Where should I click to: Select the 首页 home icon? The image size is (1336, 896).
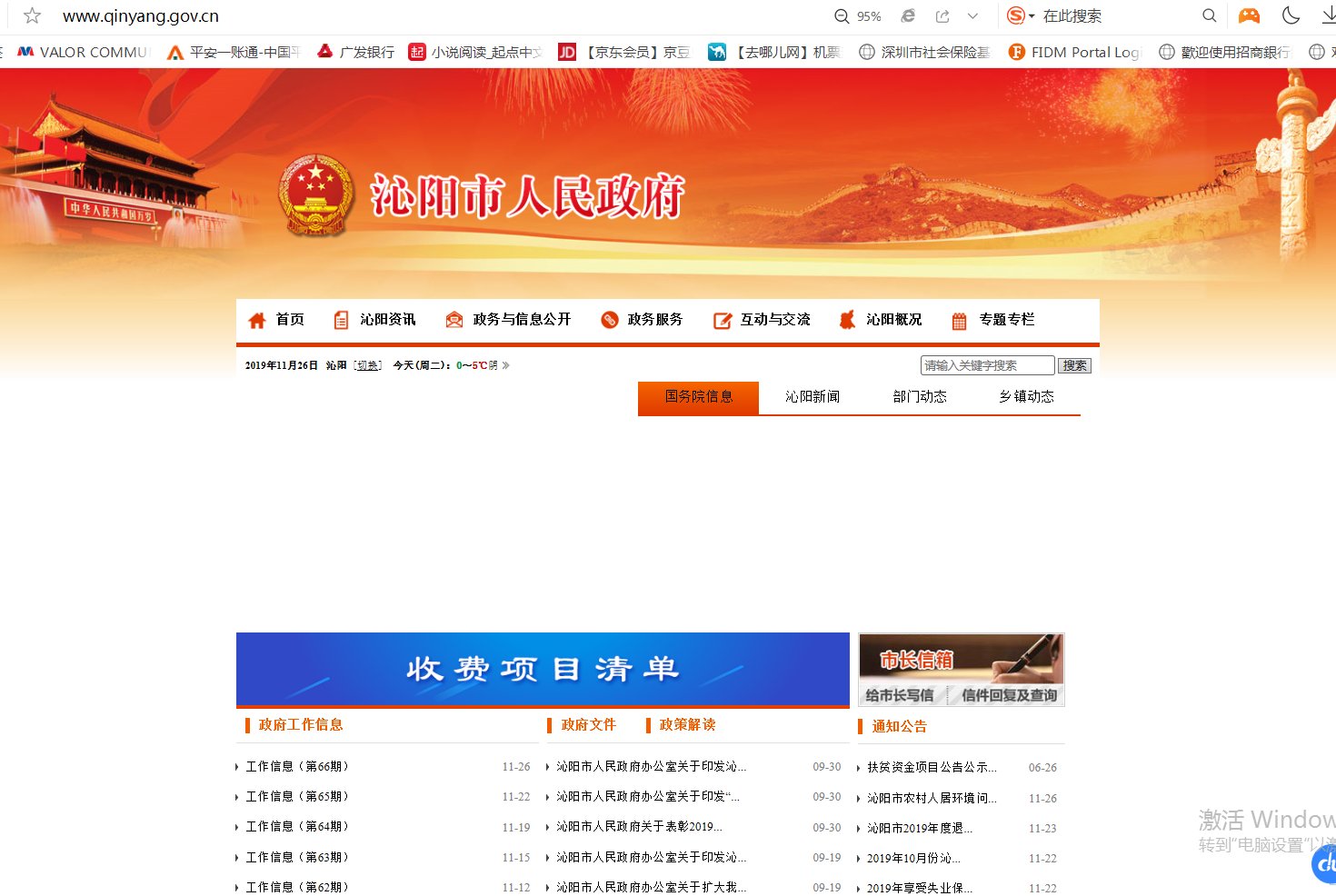(256, 319)
